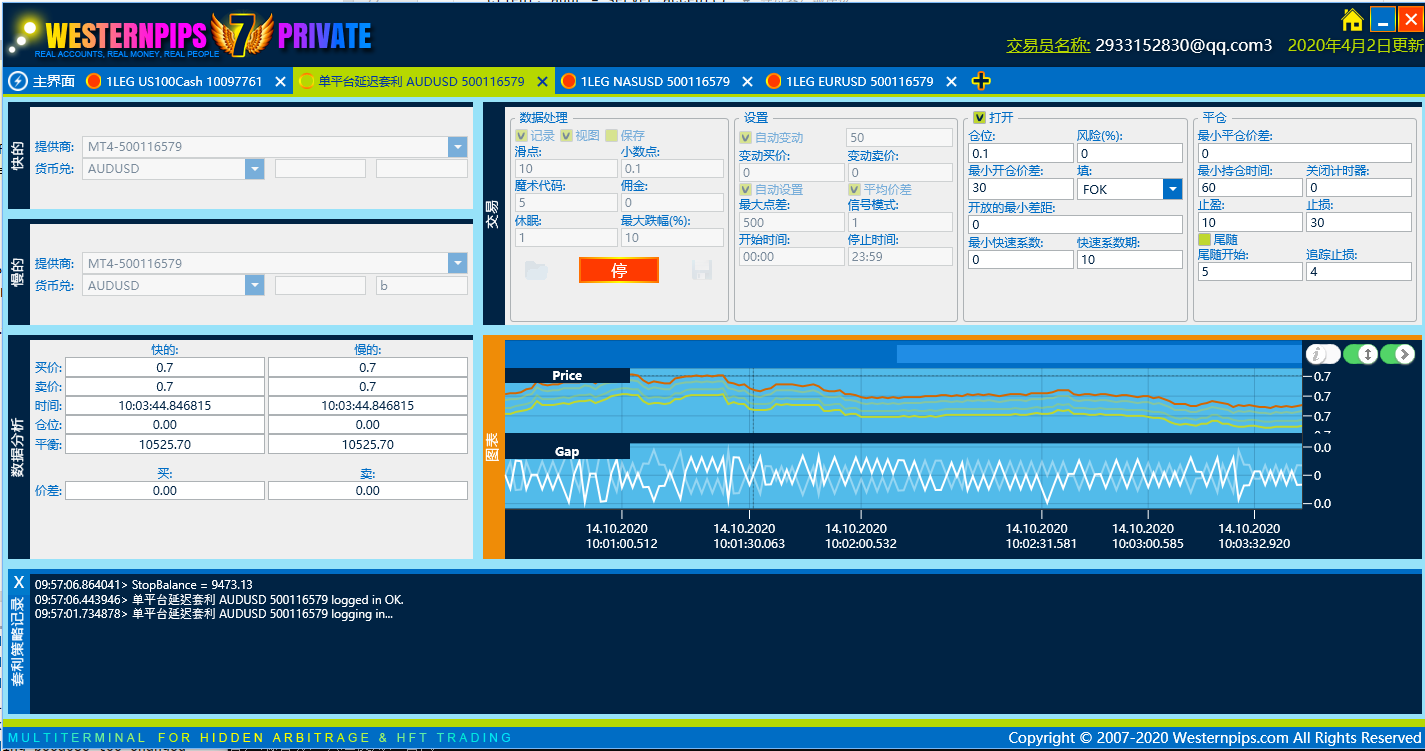Click the chart's top navigation range bar
1425x751 pixels.
pyautogui.click(x=1097, y=354)
